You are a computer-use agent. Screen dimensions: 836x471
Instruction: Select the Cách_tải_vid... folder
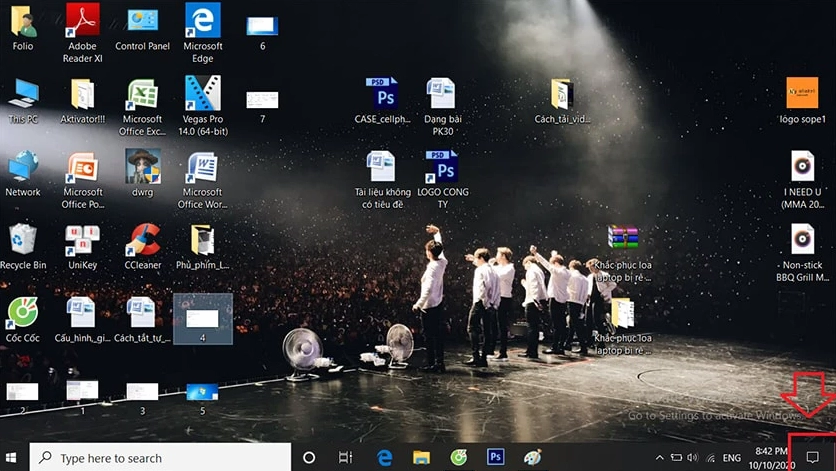click(562, 101)
